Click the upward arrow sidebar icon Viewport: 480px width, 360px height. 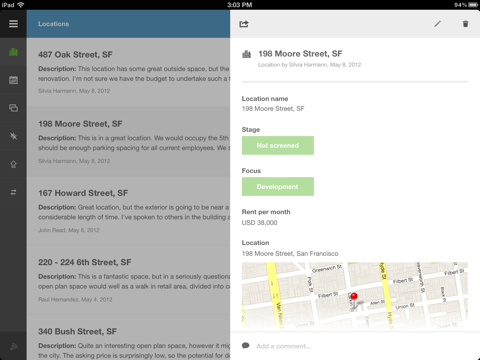coord(13,164)
